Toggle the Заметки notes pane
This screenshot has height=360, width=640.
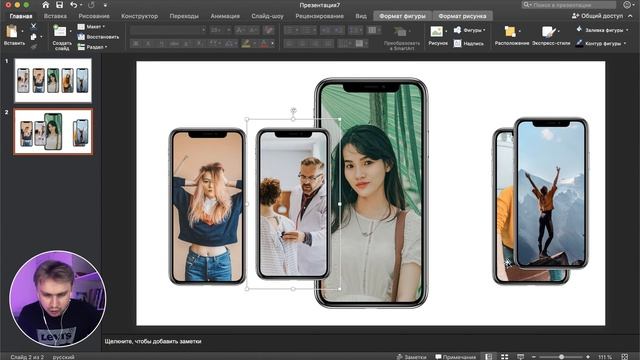coord(411,357)
